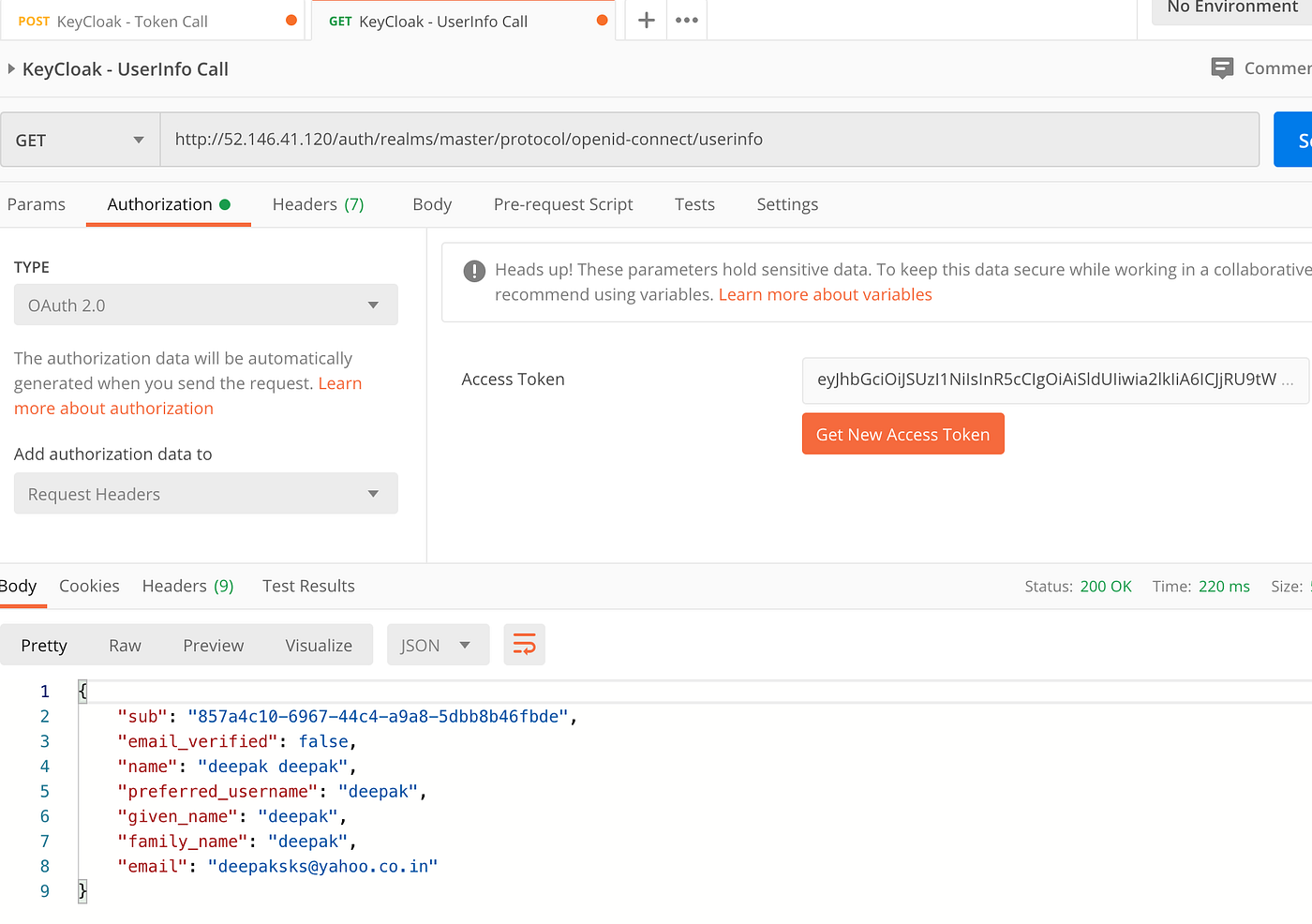
Task: Toggle text wrapping in the response viewer
Action: 524,644
